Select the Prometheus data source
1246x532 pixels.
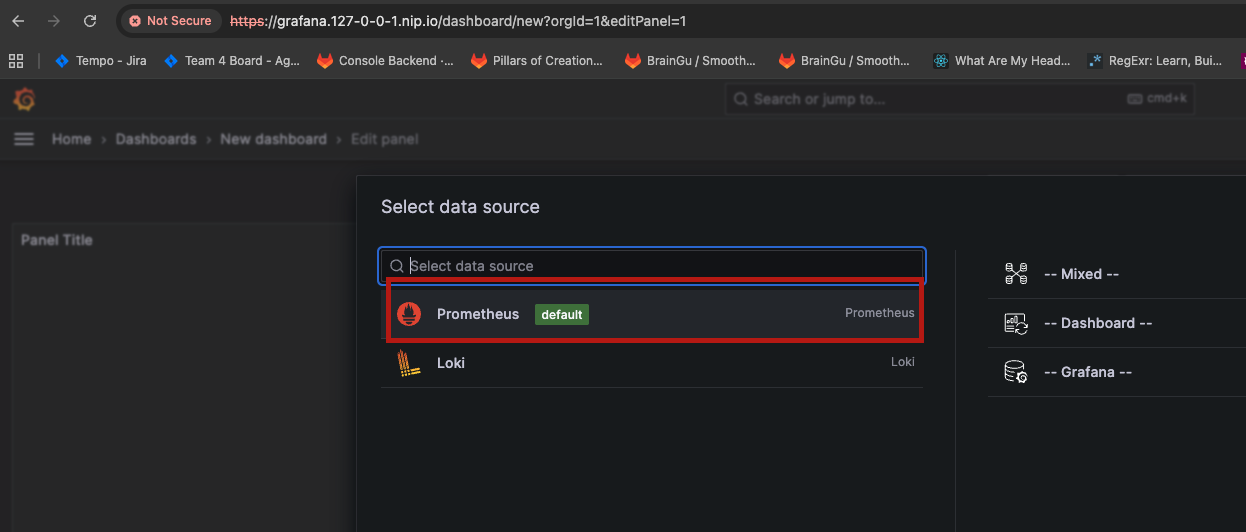[x=652, y=313]
